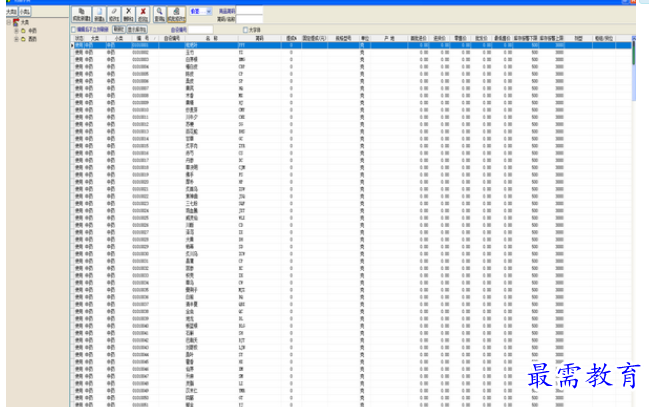Click the vertical scrollbar of the table
The width and height of the screenshot is (649, 407).
coord(633,219)
